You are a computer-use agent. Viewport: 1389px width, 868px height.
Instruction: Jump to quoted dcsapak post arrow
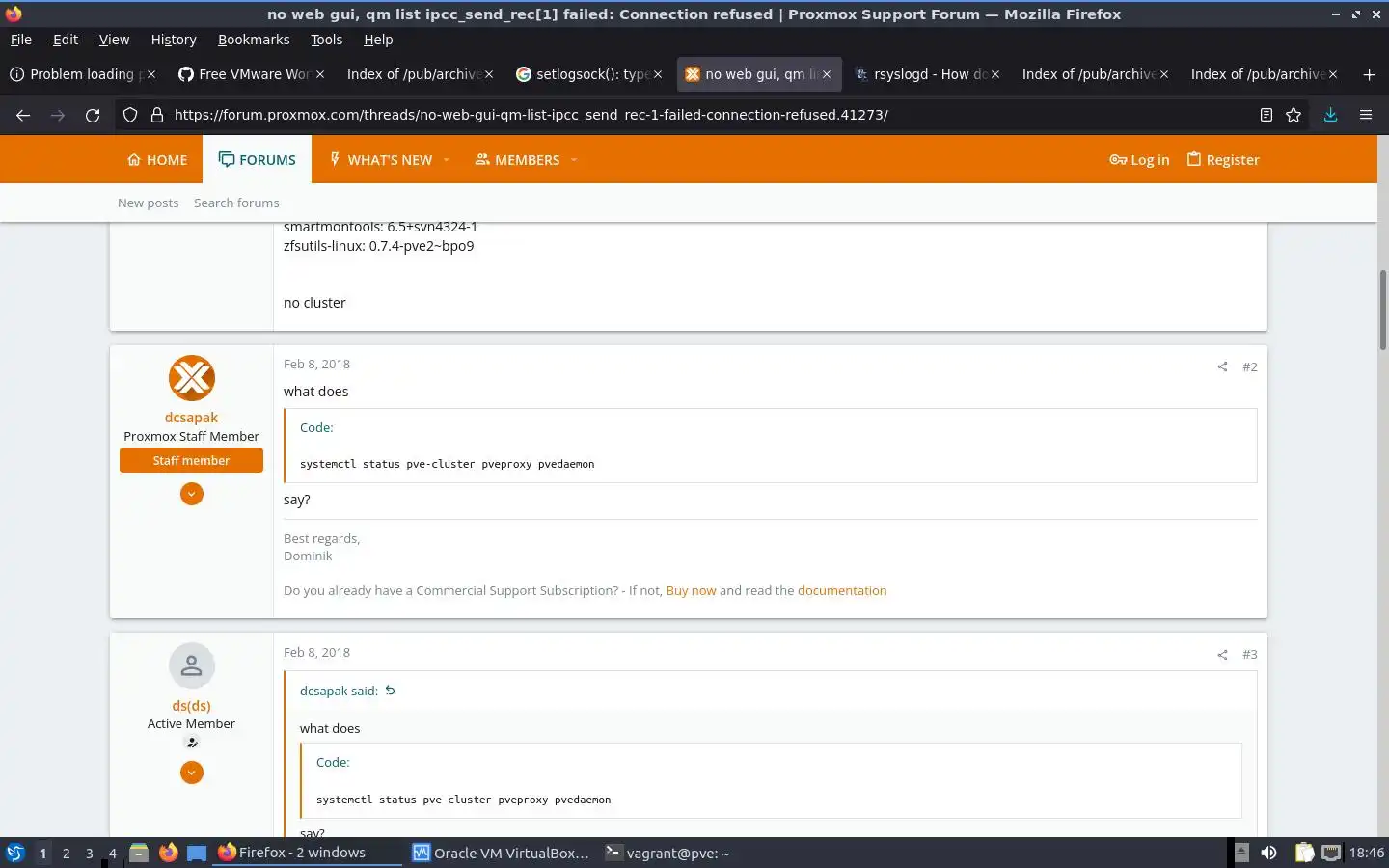point(390,691)
